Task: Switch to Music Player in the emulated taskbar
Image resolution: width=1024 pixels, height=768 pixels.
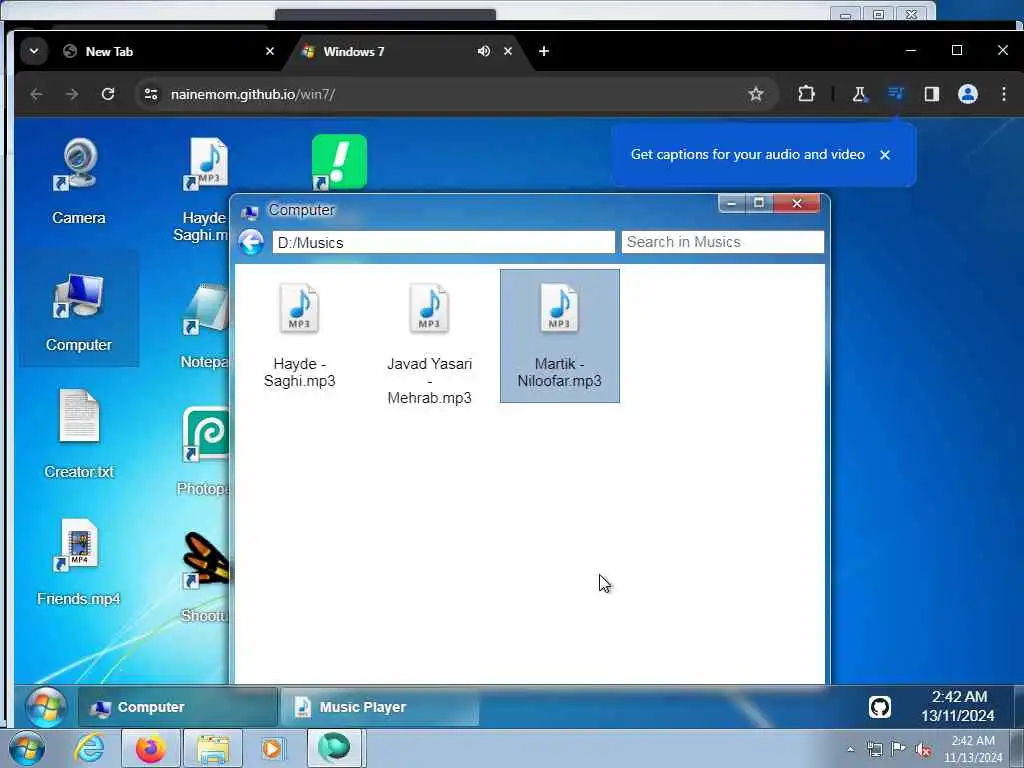Action: click(379, 707)
